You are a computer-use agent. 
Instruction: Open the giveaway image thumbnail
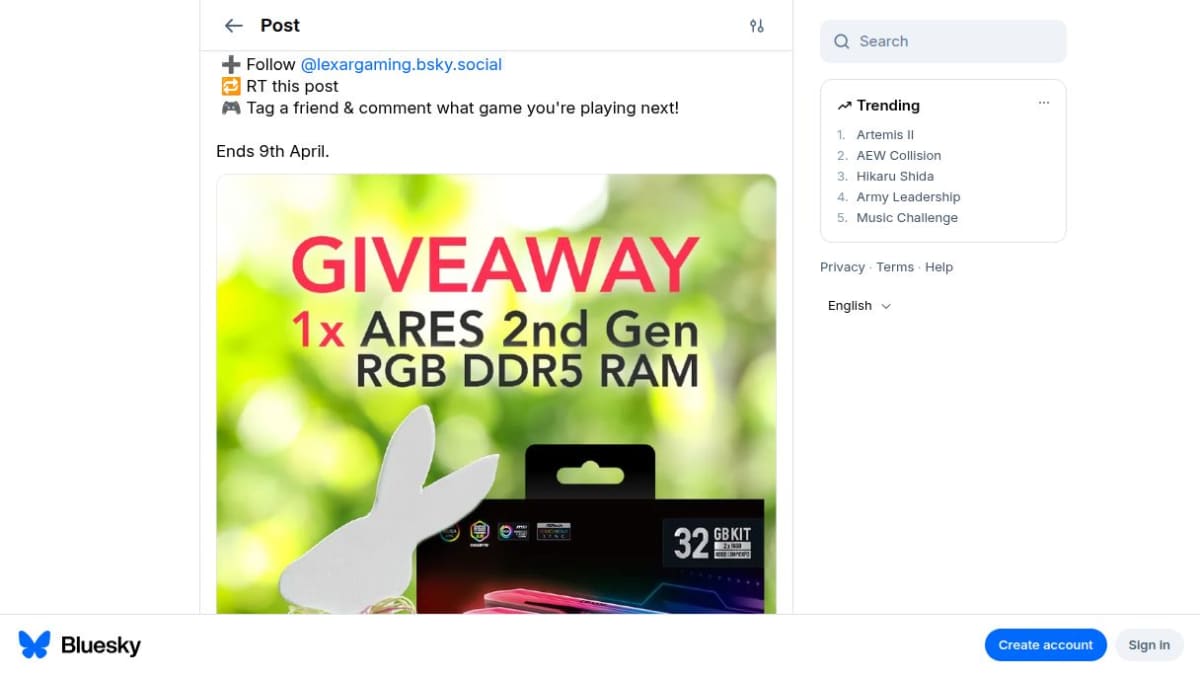pos(496,394)
